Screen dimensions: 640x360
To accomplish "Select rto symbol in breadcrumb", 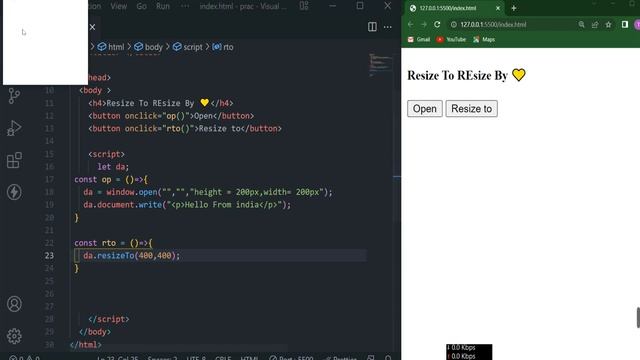I will coord(223,47).
